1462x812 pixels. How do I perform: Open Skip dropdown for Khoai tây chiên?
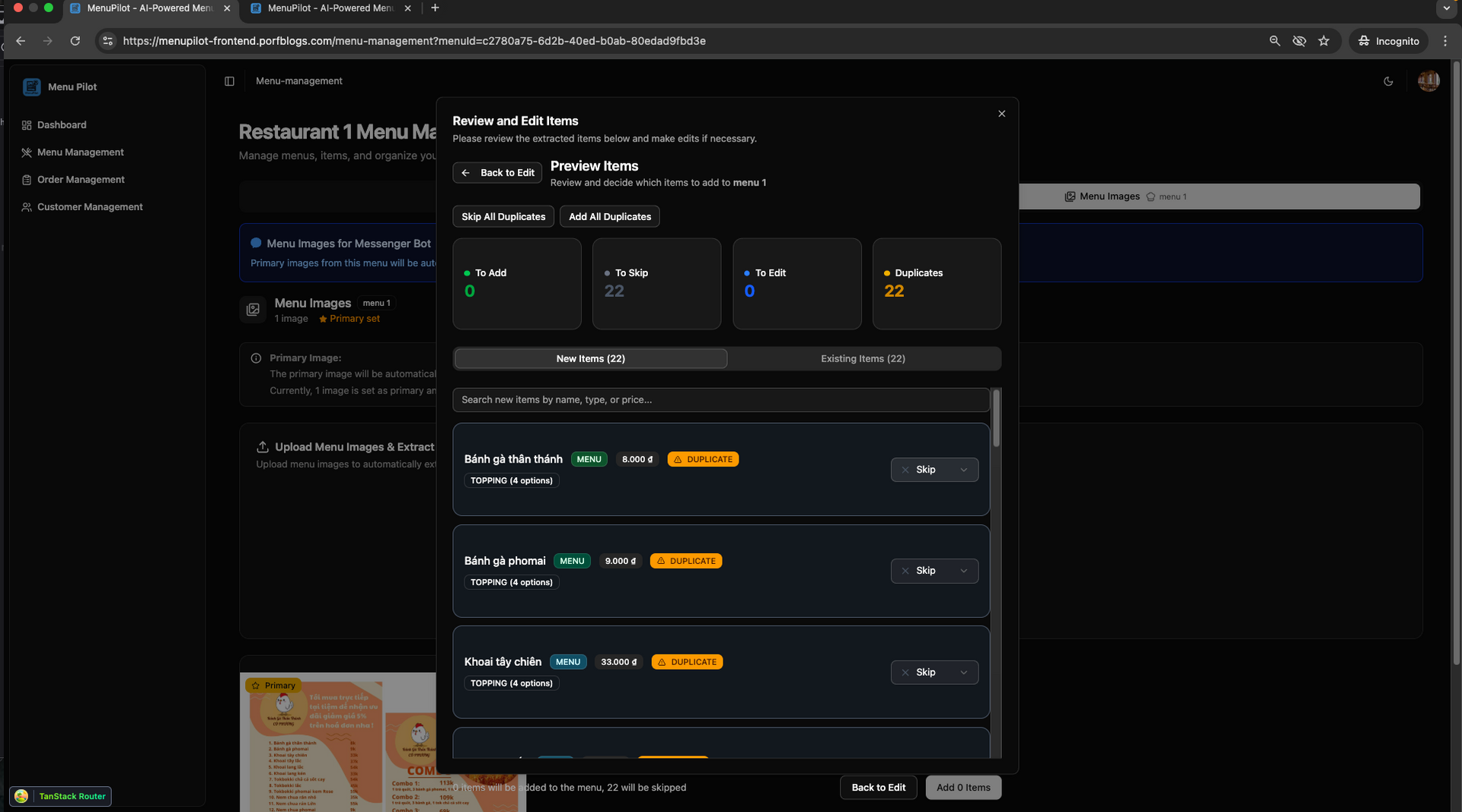[934, 672]
